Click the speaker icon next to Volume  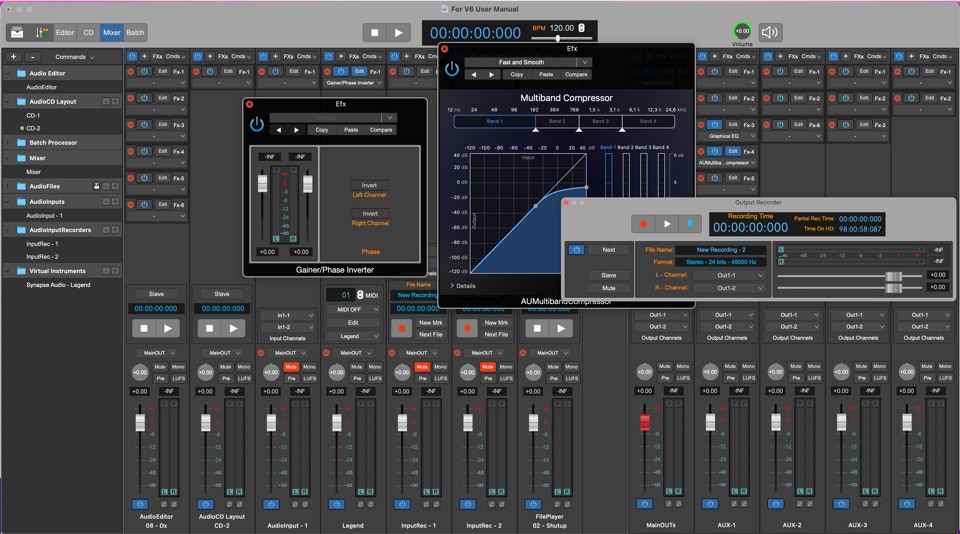click(x=770, y=32)
